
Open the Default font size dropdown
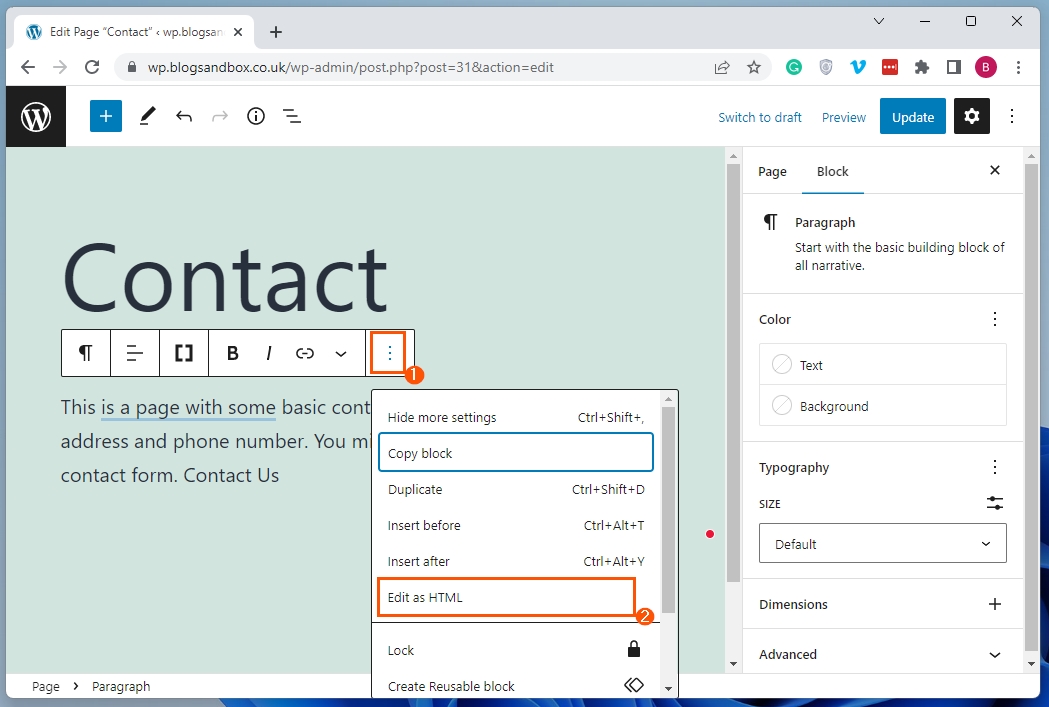[x=882, y=544]
